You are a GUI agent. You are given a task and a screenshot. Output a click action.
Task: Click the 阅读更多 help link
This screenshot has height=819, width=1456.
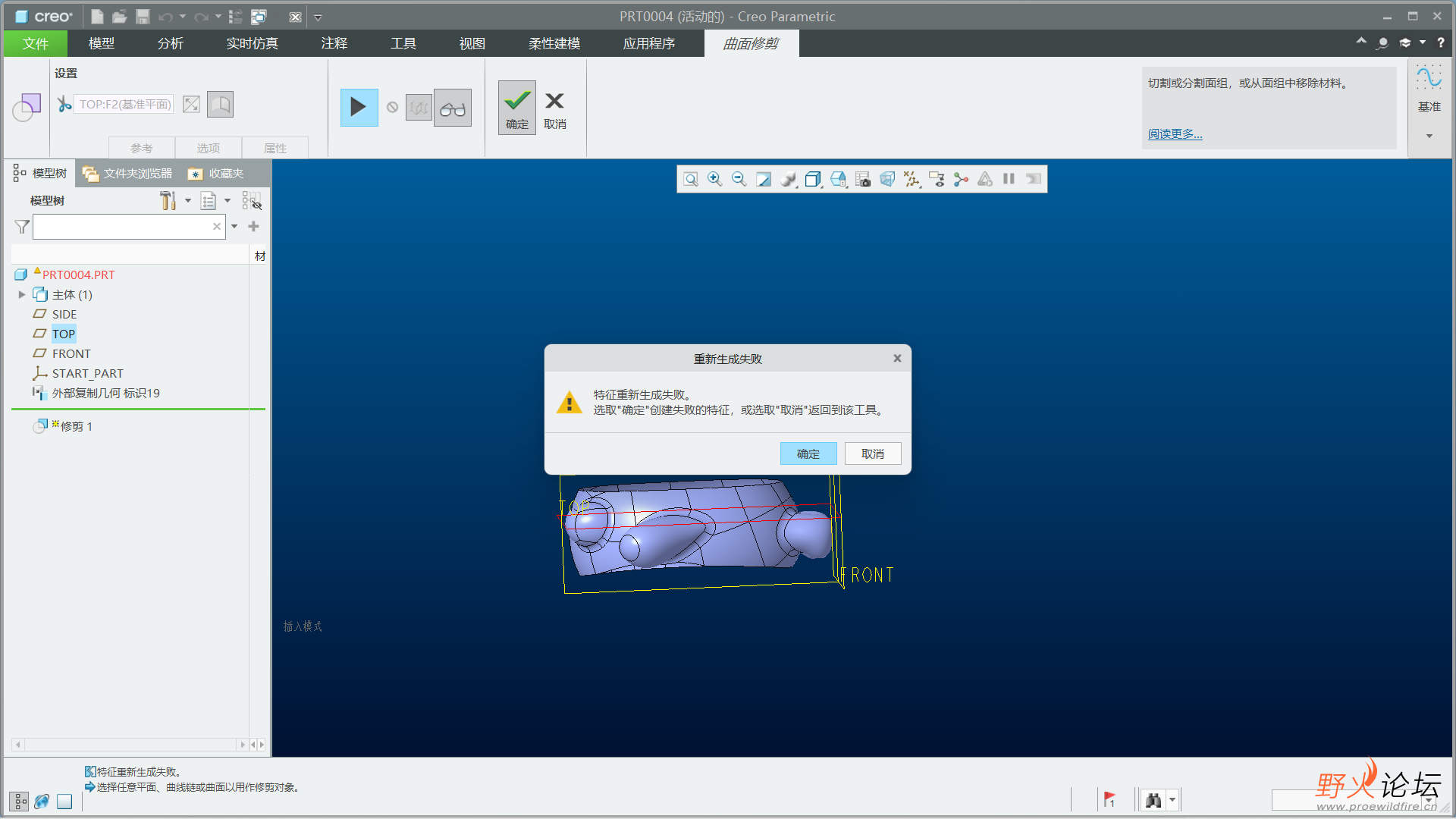coord(1175,133)
